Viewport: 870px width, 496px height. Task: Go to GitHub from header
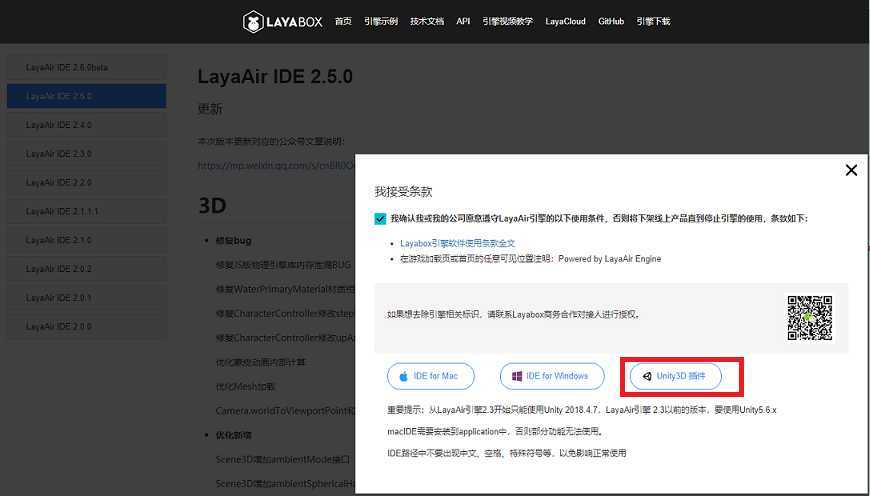[611, 22]
